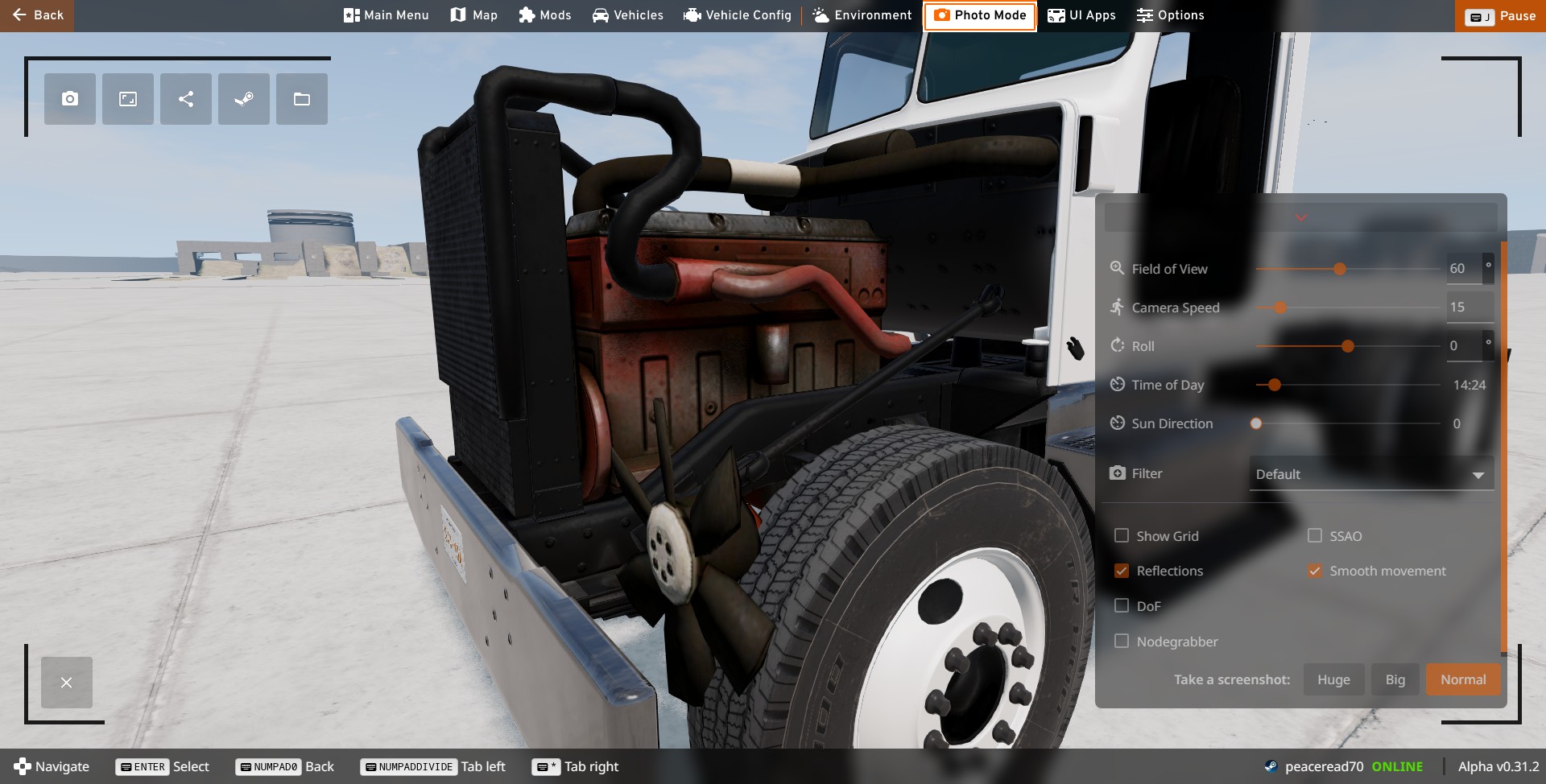Click the Time of Day value 14:24
Screen dimensions: 1546x784
tap(1469, 385)
